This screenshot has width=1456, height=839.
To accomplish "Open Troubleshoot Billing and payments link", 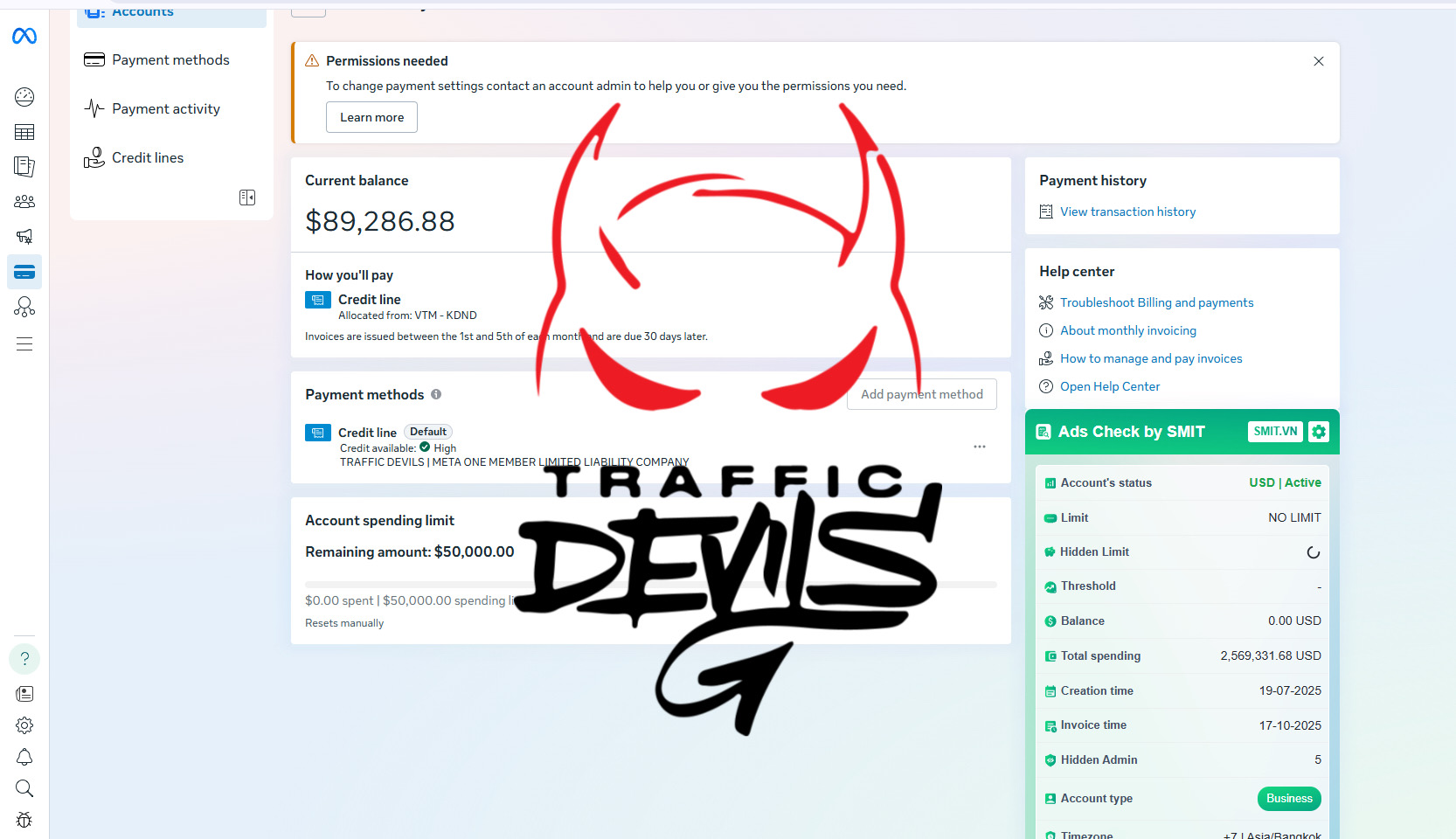I will 1156,302.
